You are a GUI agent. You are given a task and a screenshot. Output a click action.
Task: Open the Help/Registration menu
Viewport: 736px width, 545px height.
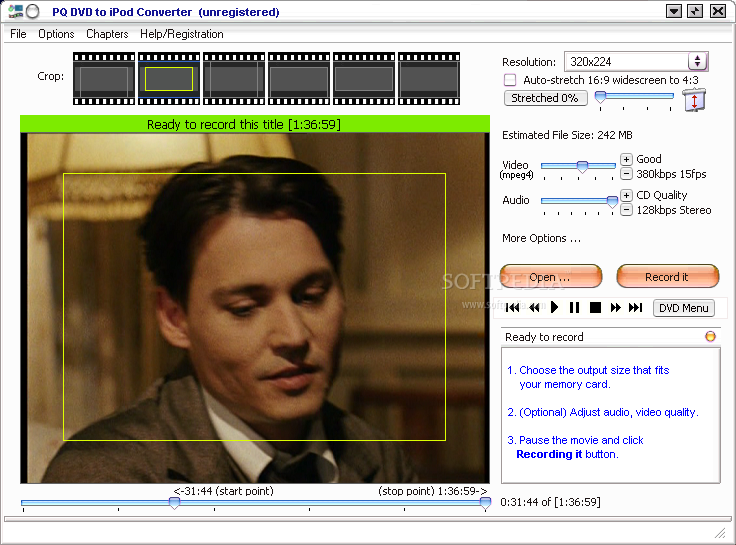point(182,34)
